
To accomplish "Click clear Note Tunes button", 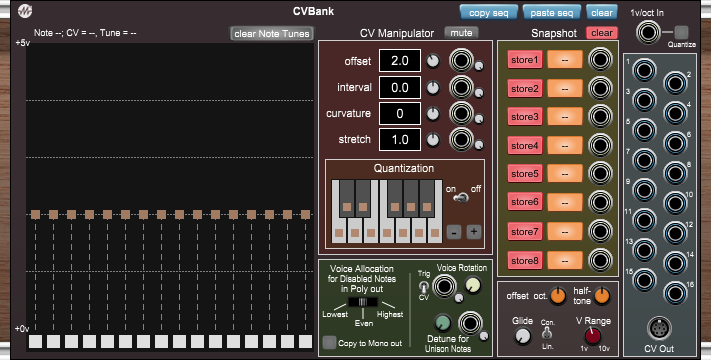I will (272, 34).
